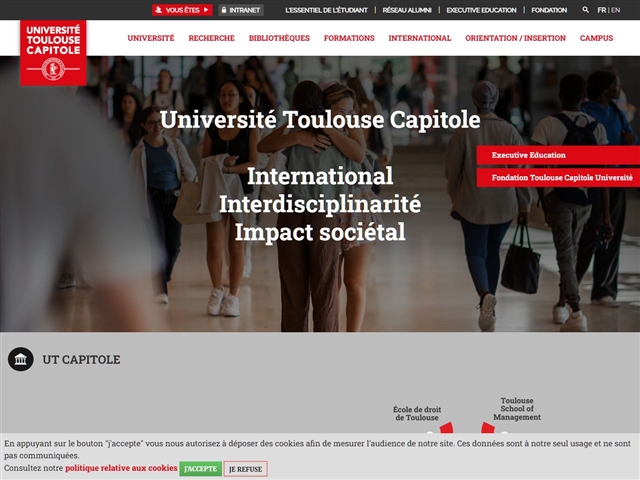This screenshot has height=480, width=640.
Task: Select Toulouse School of Management
Action: tap(517, 409)
